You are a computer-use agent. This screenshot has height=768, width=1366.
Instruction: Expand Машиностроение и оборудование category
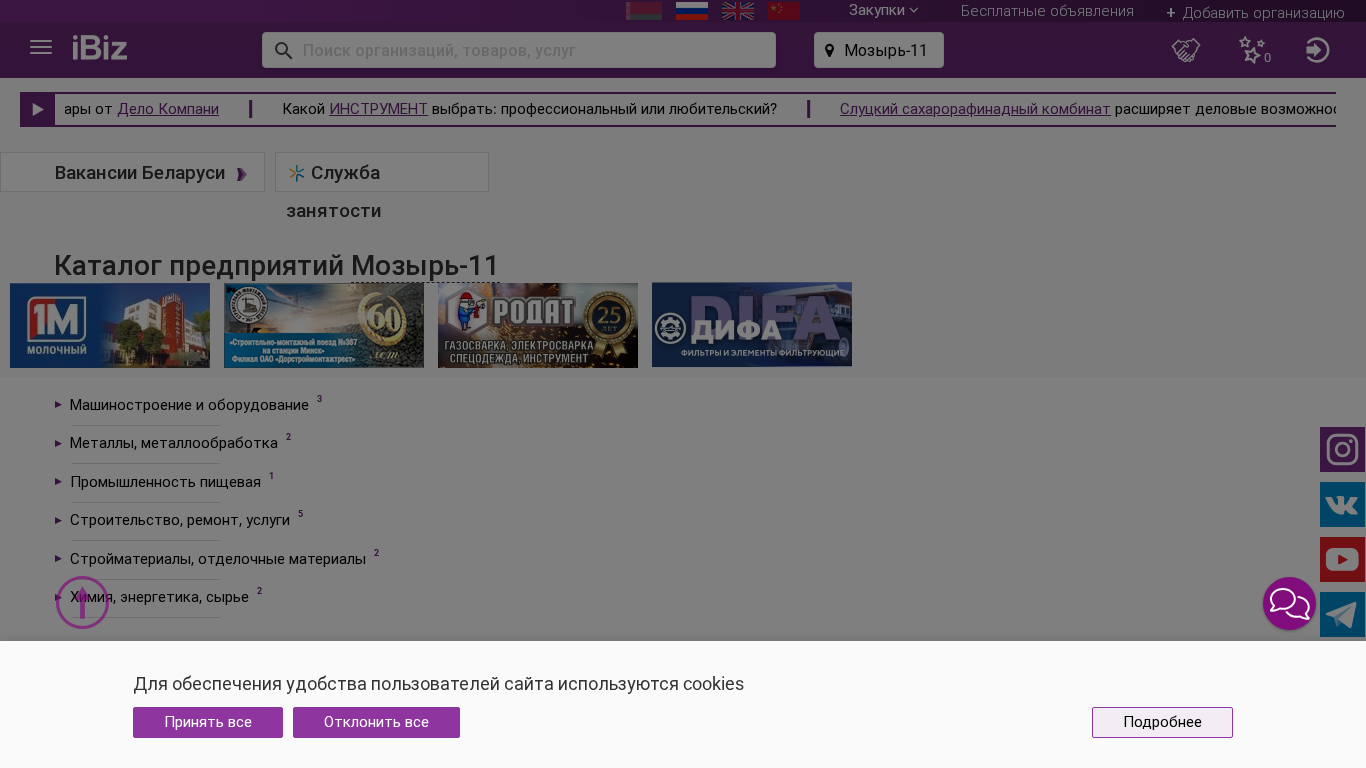189,405
